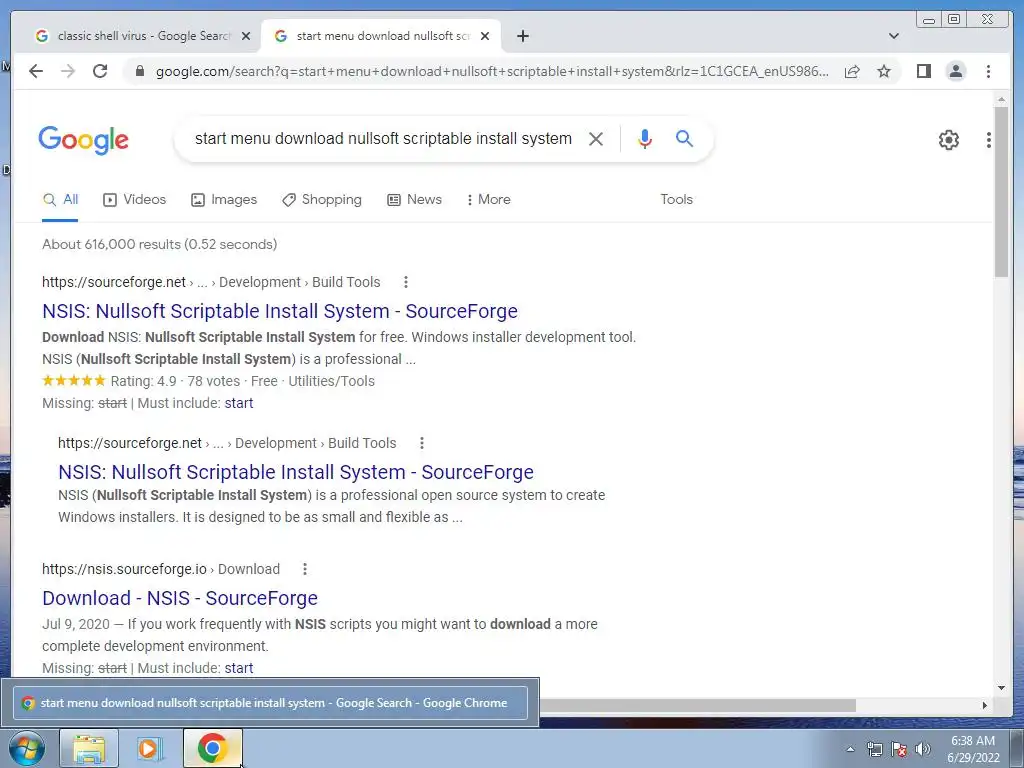
Task: Click the nsis.sourceforge.io breadcrumb URL
Action: [161, 569]
